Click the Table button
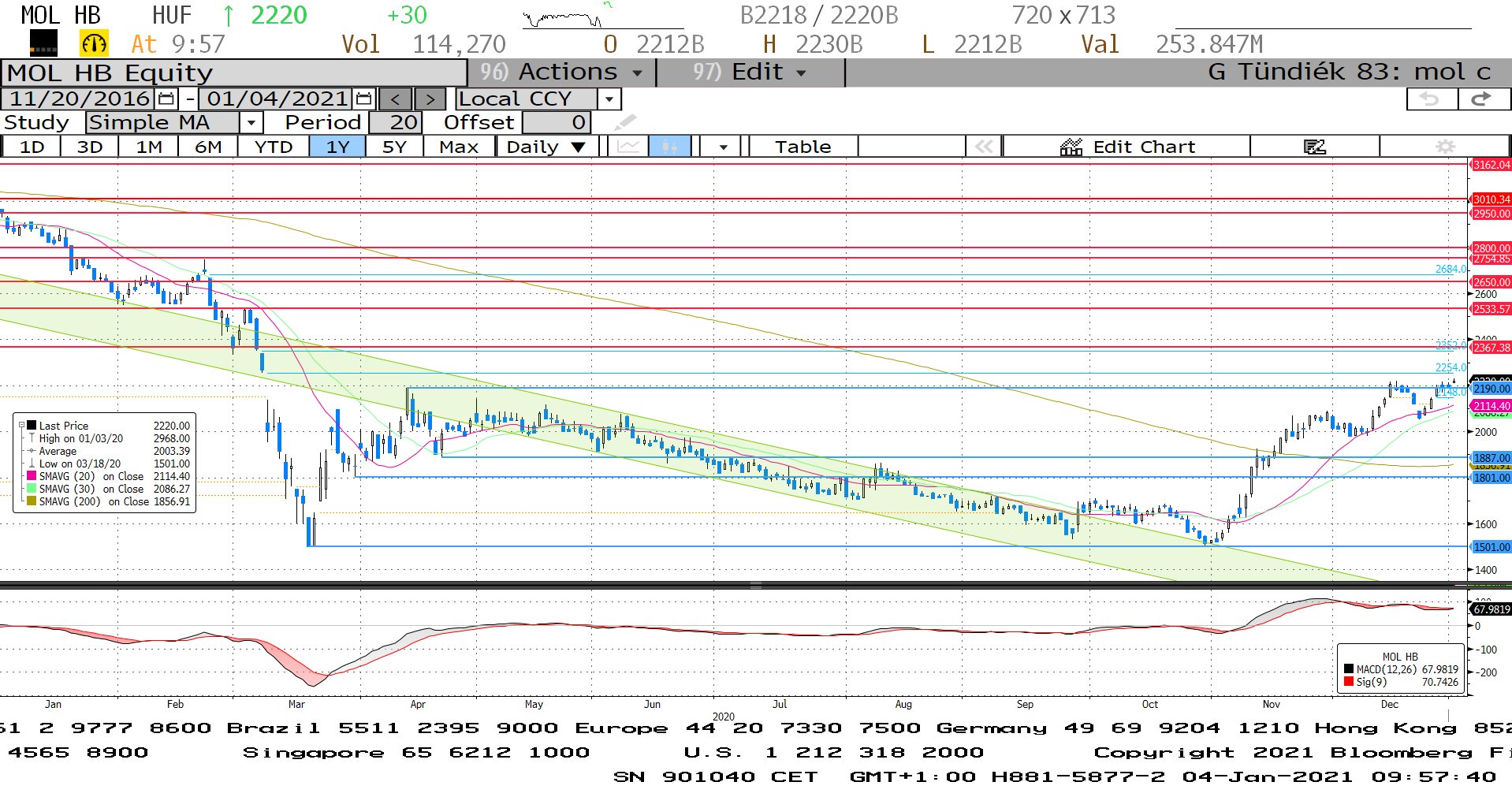 (803, 147)
